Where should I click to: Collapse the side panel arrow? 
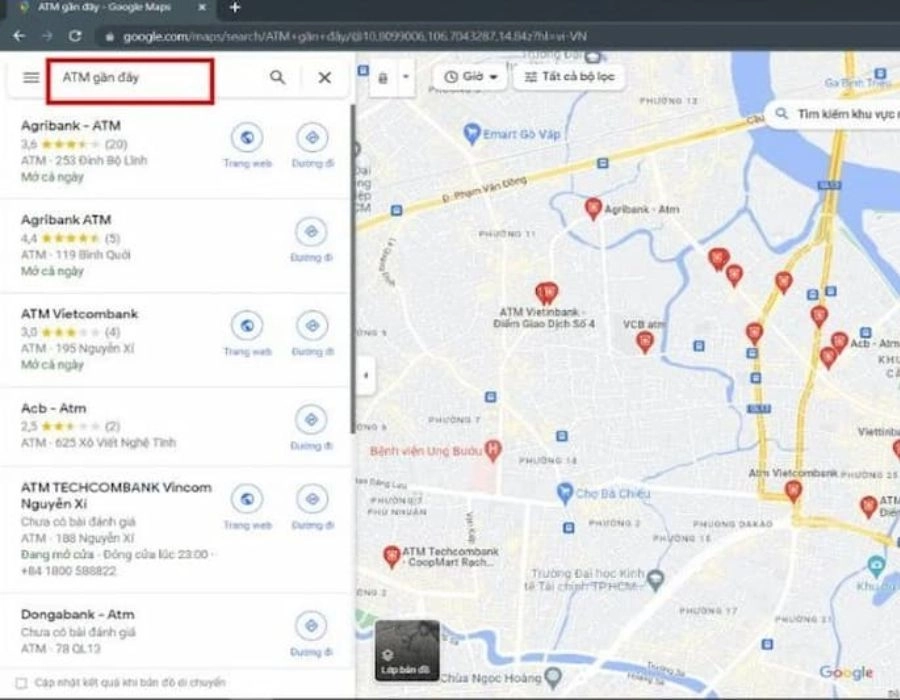click(x=366, y=375)
